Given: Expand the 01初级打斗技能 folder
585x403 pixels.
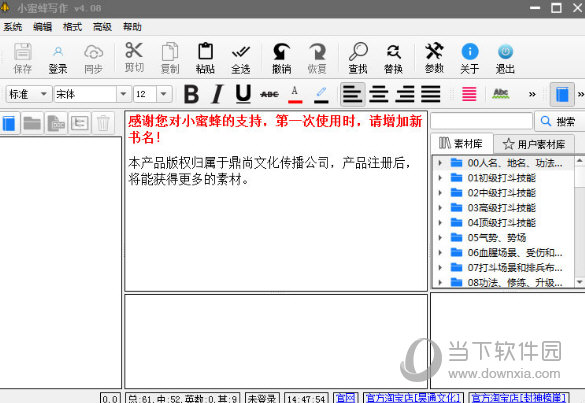Looking at the screenshot, I should (440, 178).
